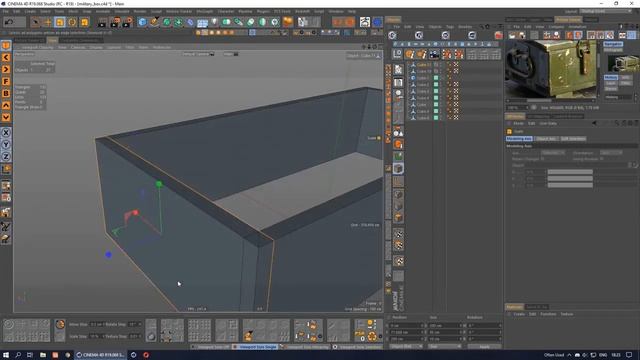Switch to the Object Axis tab
Screen dimensions: 640x360
click(547, 139)
